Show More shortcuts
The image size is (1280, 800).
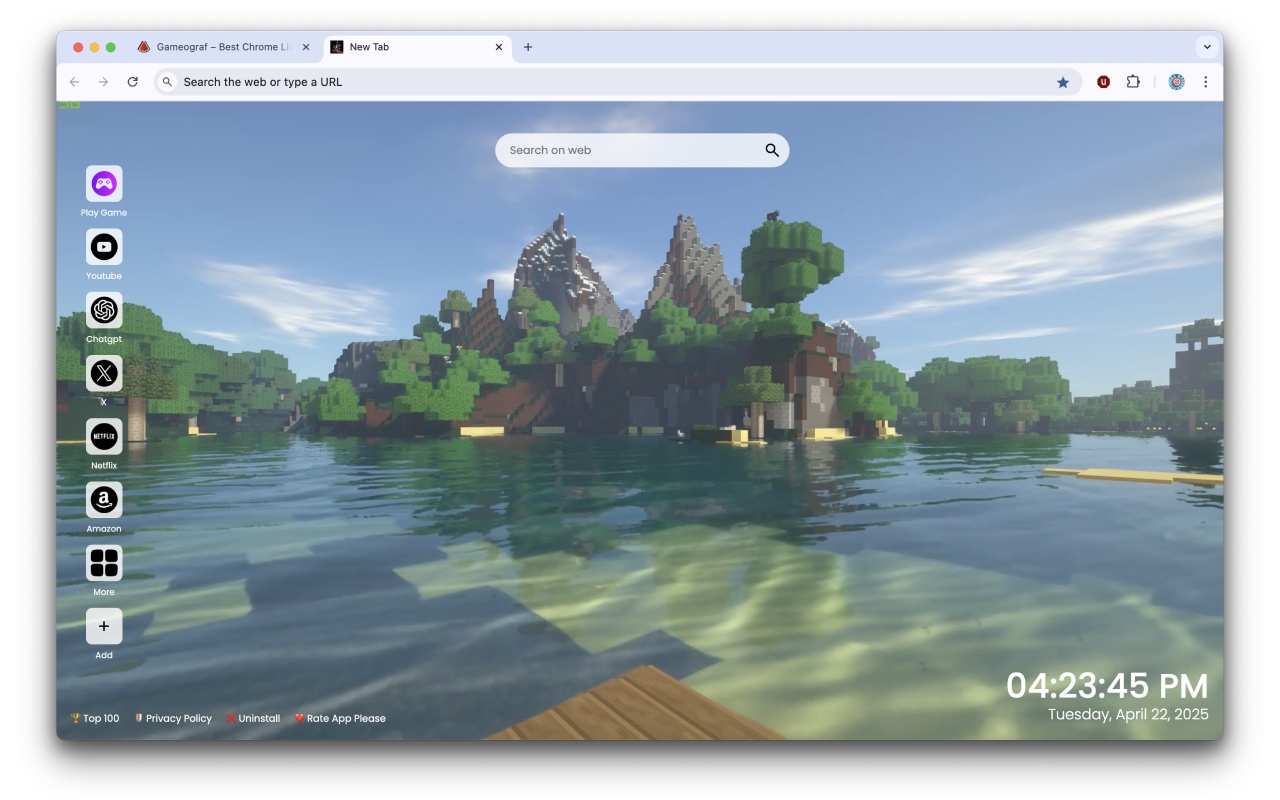104,563
